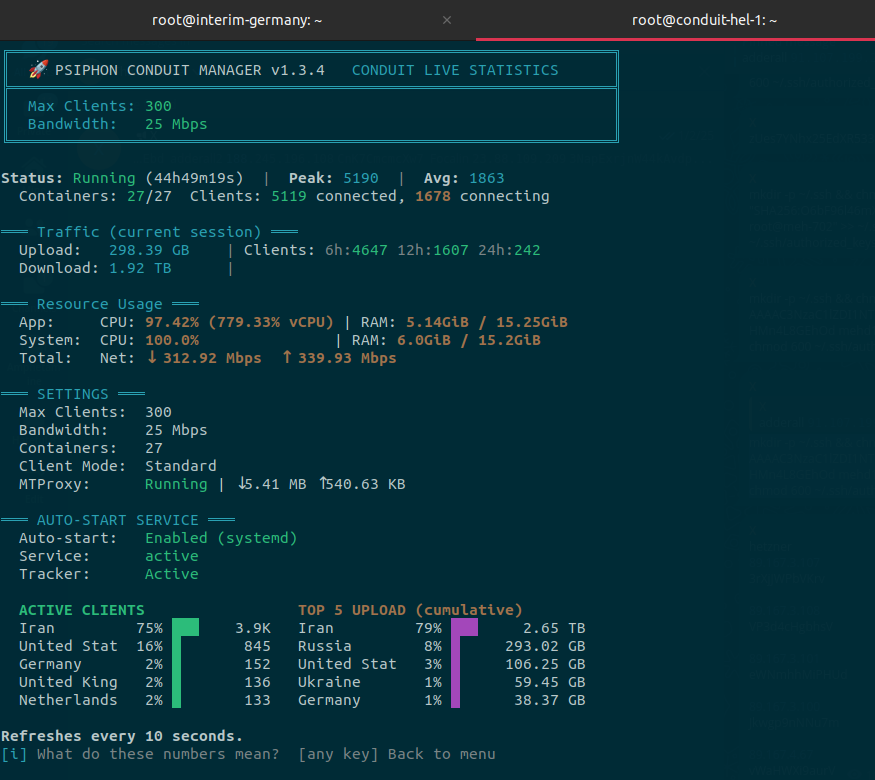Click header Bandwidth value 25 Mbps
Viewport: 875px width, 780px height.
[176, 124]
